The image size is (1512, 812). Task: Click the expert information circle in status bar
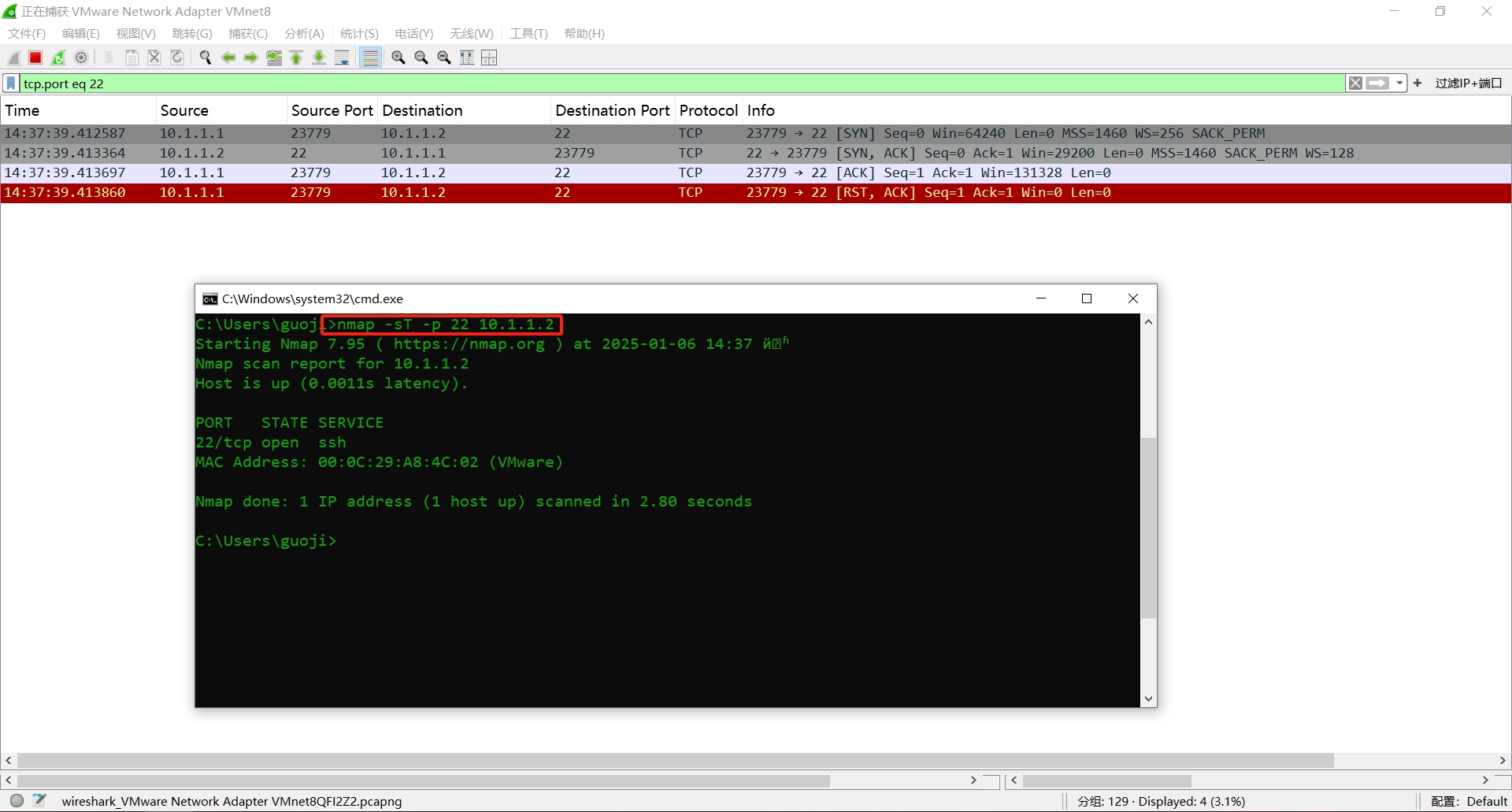tap(17, 801)
